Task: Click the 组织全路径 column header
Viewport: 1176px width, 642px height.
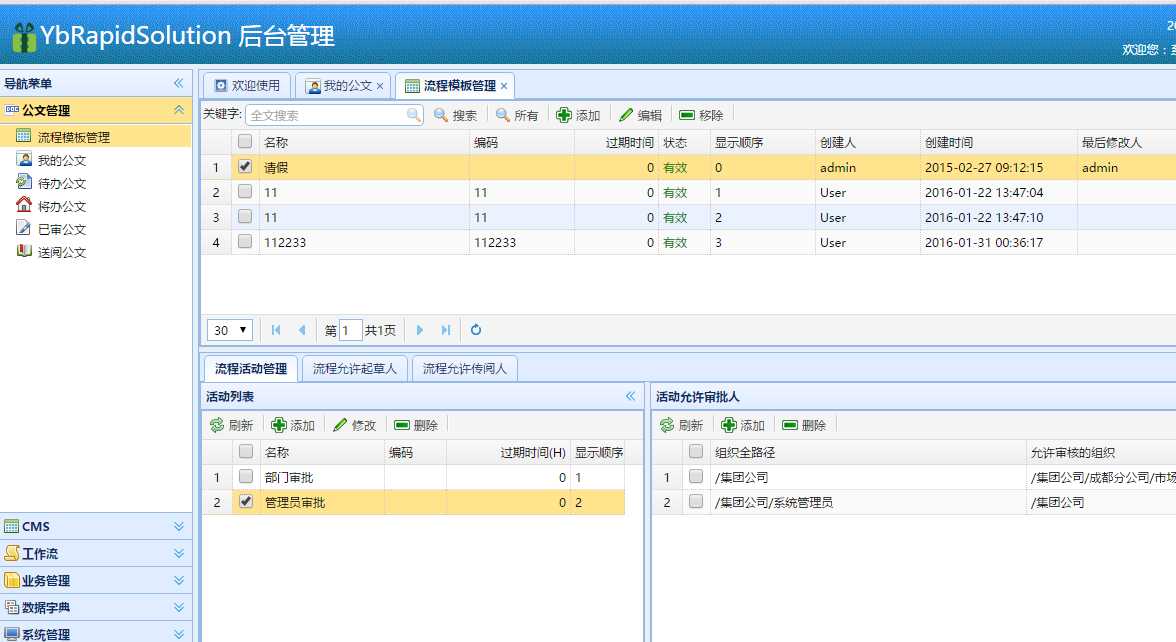Action: (x=868, y=452)
